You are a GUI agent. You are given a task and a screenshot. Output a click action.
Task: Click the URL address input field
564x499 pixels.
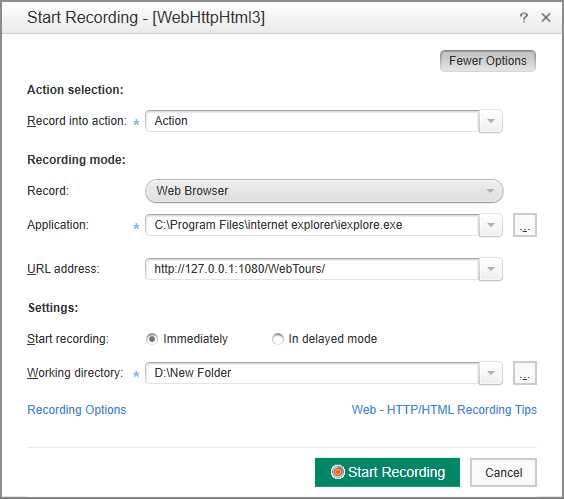tap(312, 269)
